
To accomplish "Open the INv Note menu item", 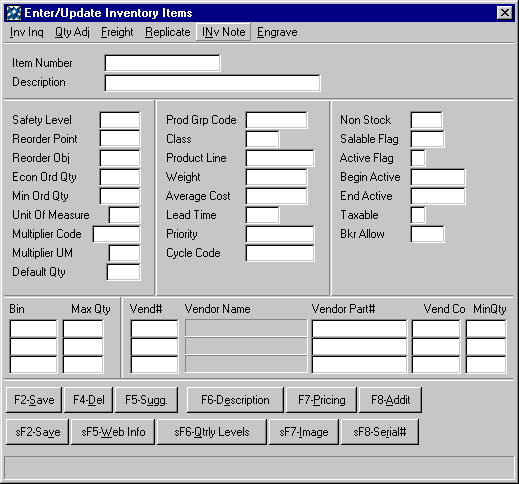I will coord(223,32).
